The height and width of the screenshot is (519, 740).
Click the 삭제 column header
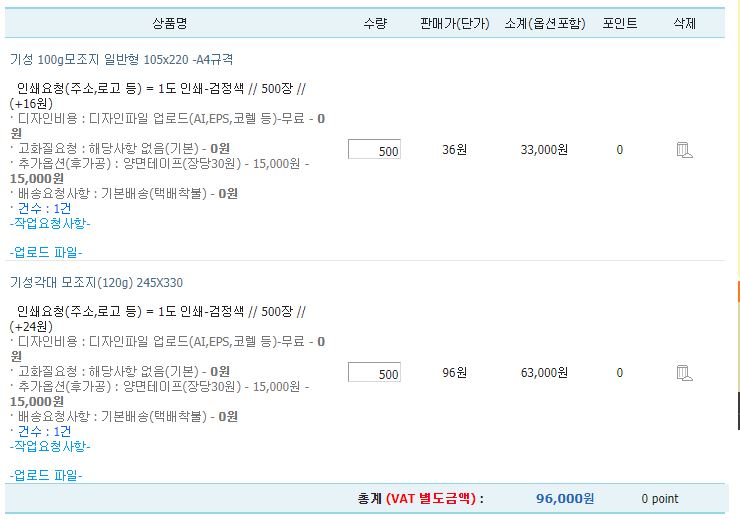click(684, 23)
